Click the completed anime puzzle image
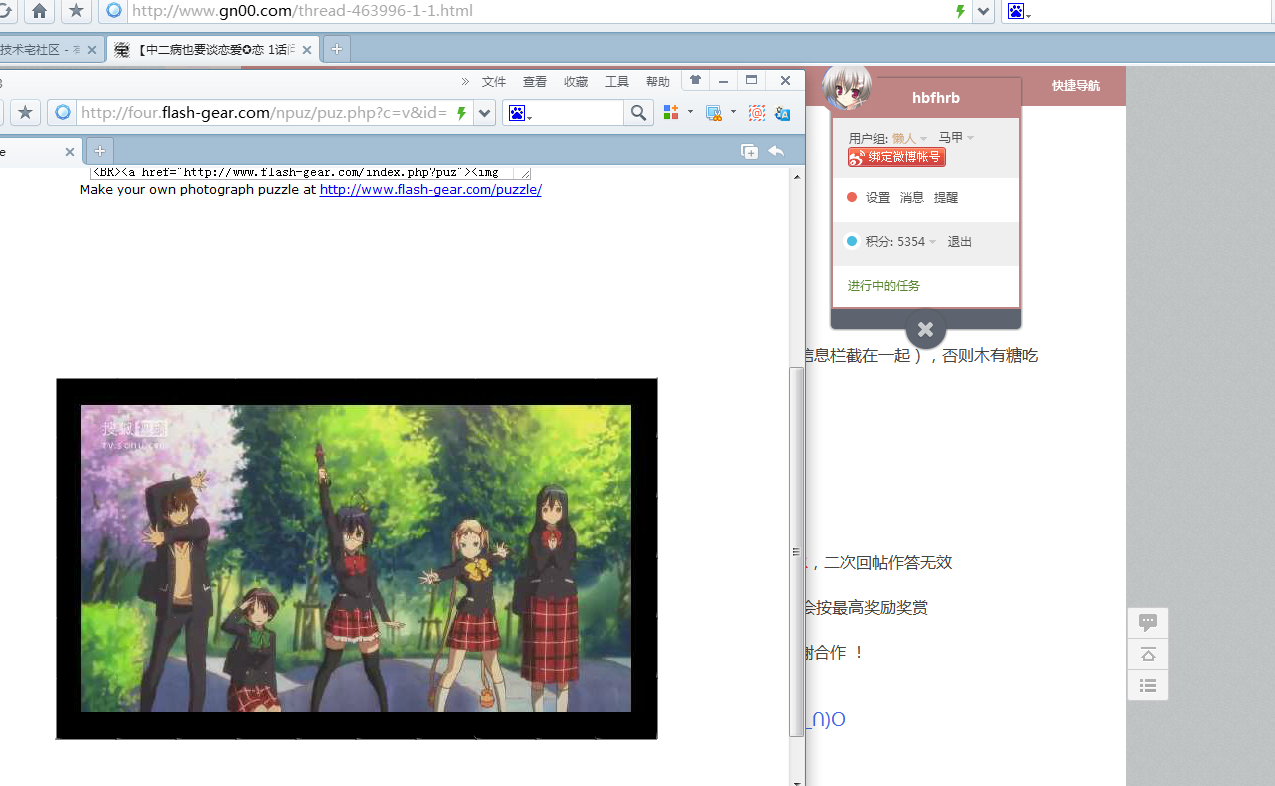This screenshot has height=786, width=1275. tap(356, 558)
